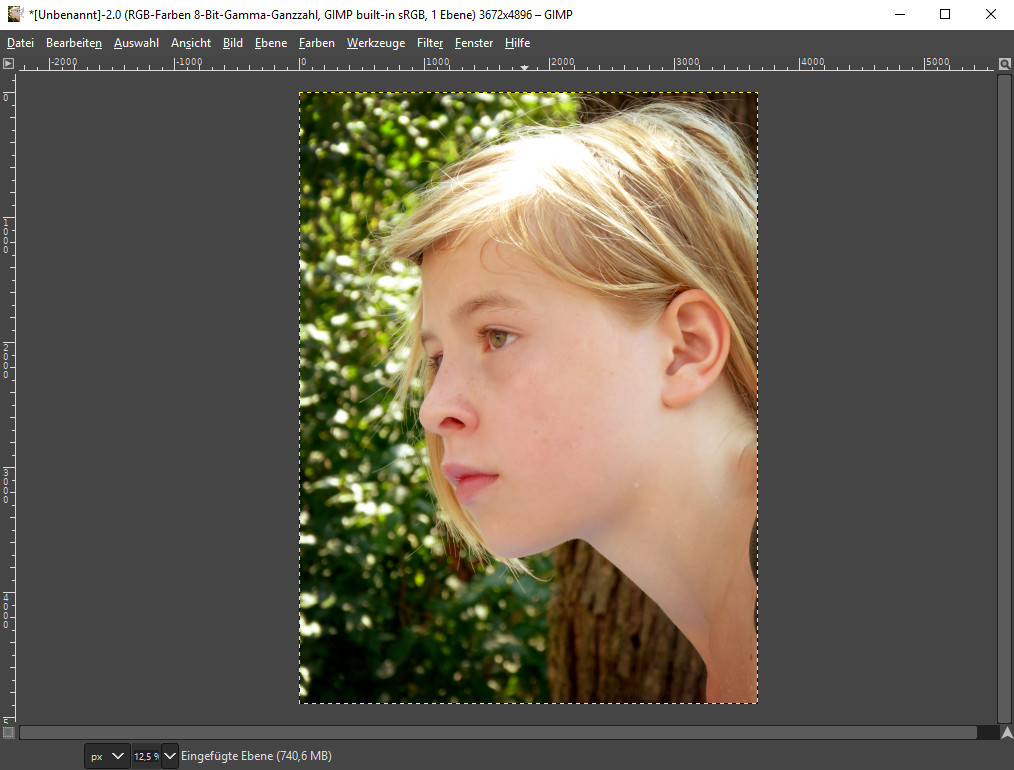Screen dimensions: 1014x770
Task: Toggle the Quick Mask button at bottom left
Action: click(8, 732)
